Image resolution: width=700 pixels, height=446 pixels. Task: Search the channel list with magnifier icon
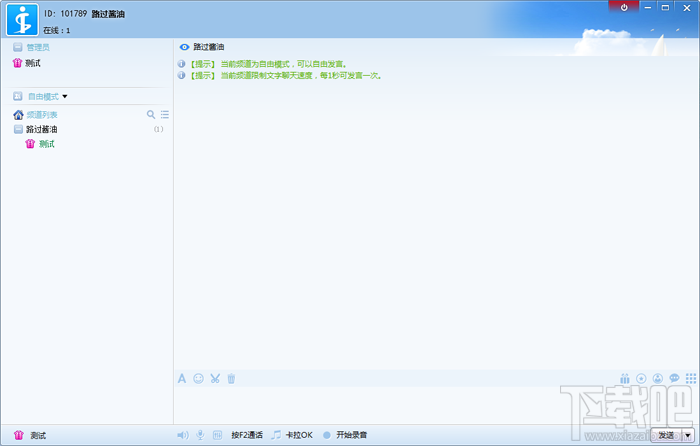click(x=151, y=114)
